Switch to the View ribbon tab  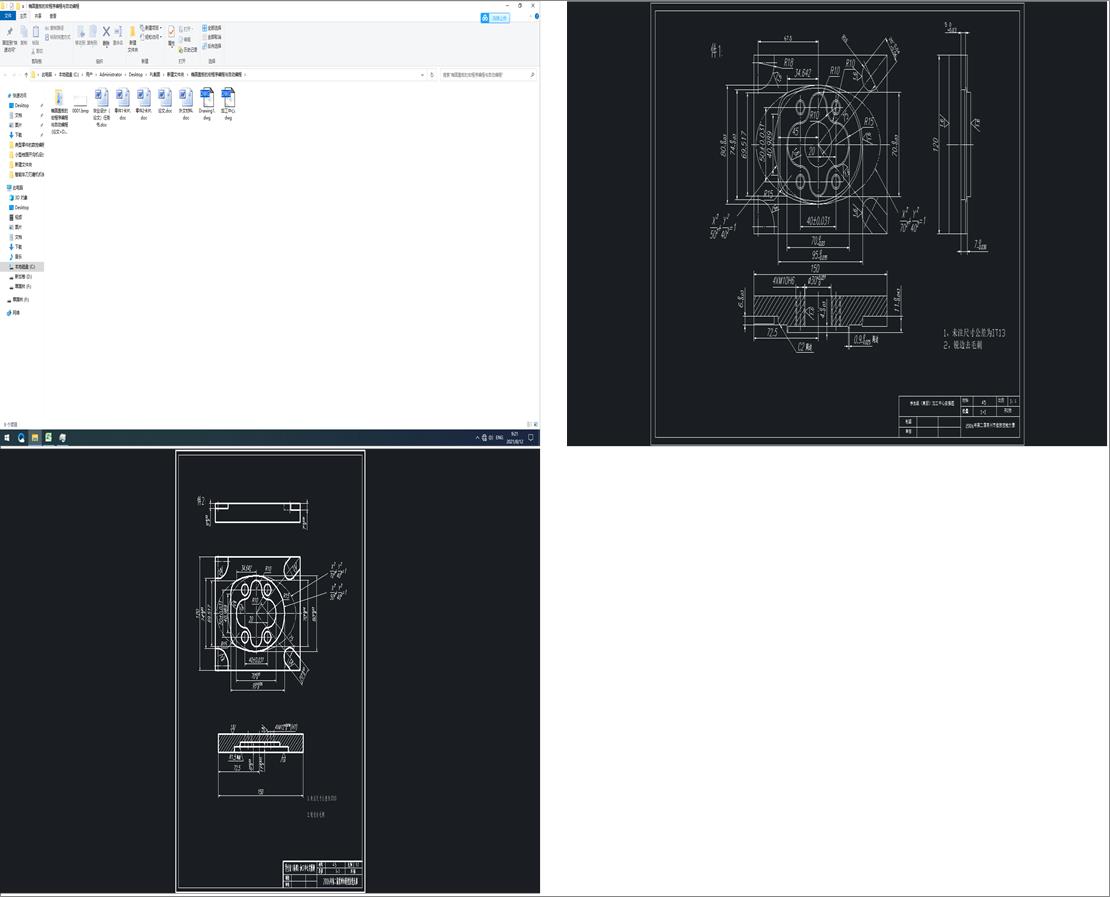[x=53, y=16]
